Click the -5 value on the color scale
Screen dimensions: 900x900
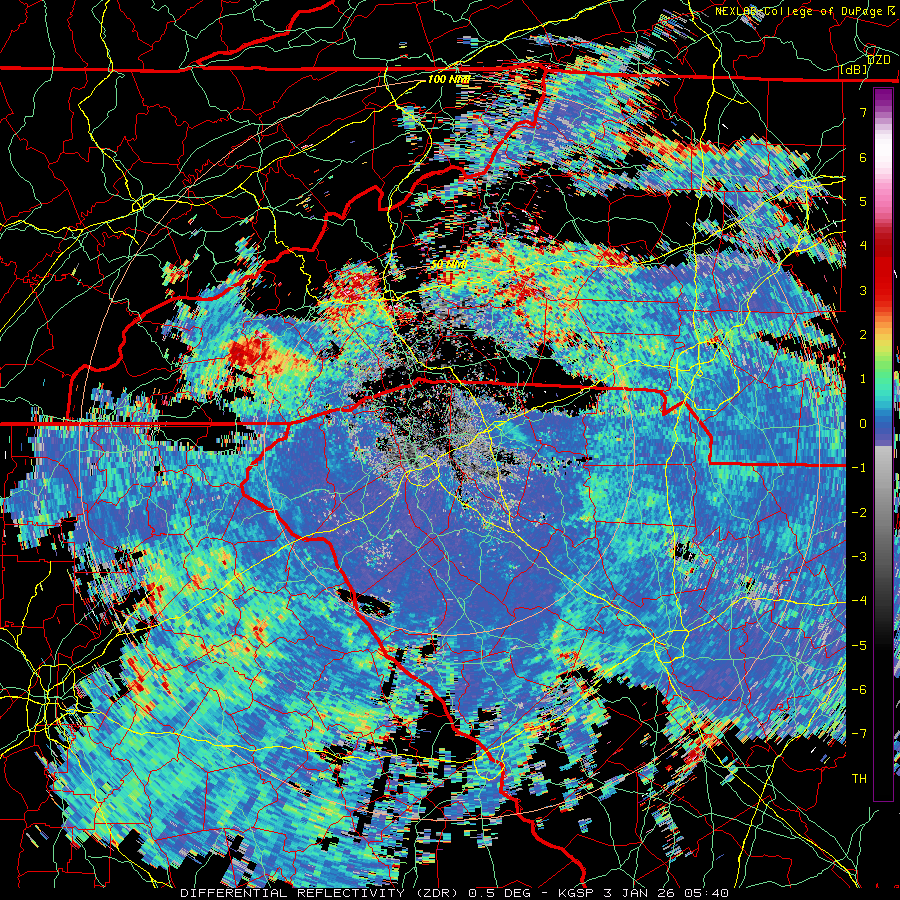coord(859,646)
